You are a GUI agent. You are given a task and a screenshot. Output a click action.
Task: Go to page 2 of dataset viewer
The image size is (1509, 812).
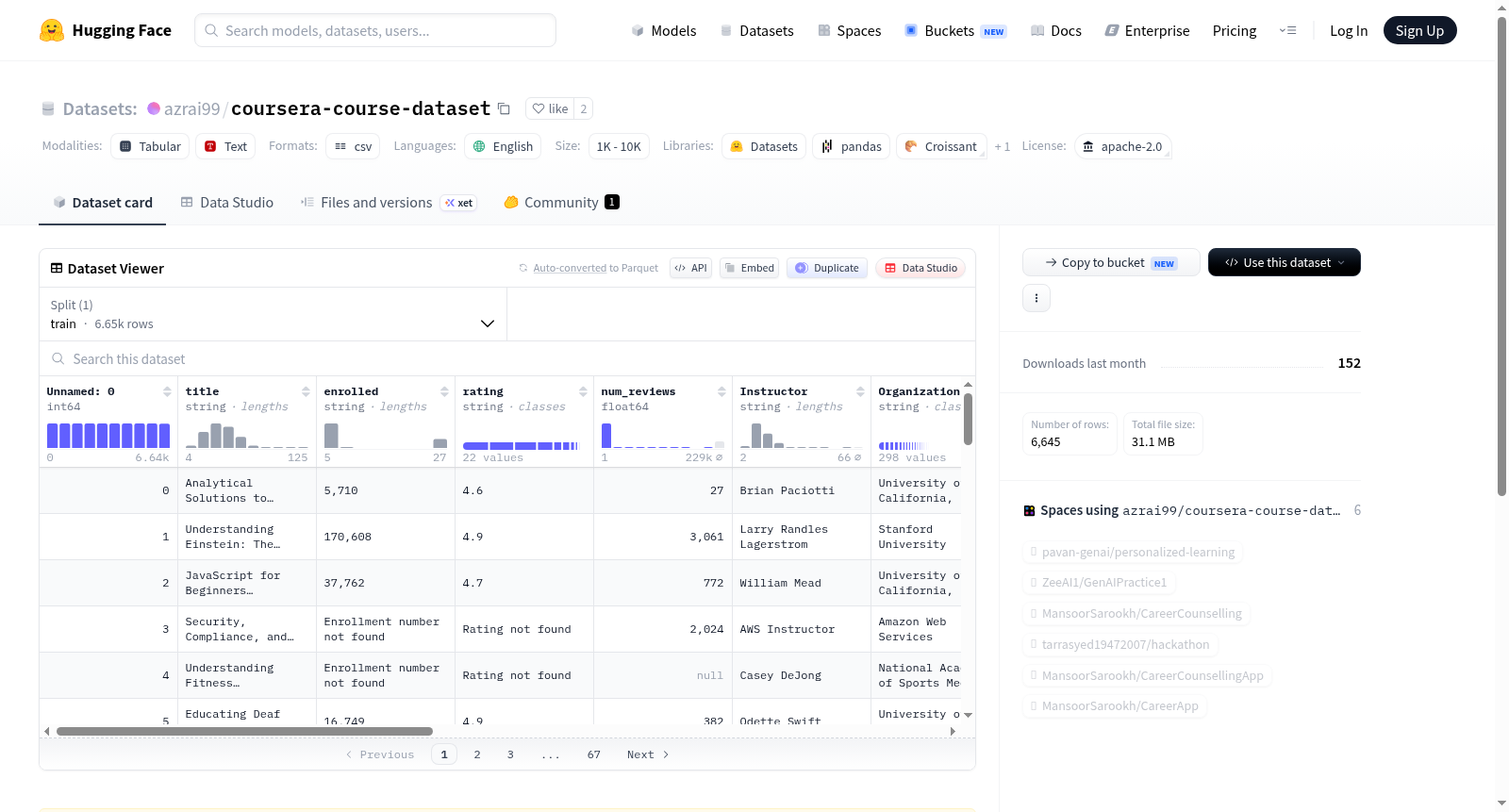[x=477, y=754]
